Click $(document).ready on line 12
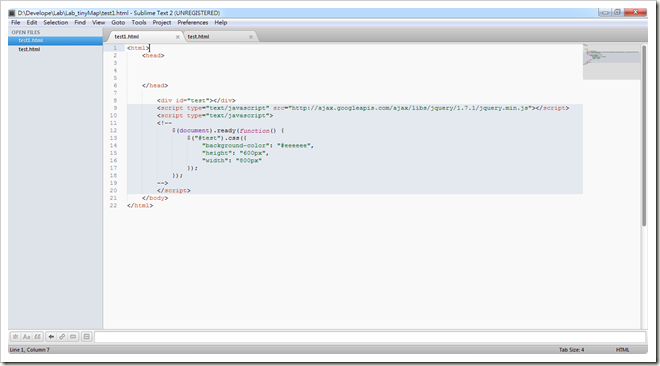This screenshot has width=660, height=366. [x=204, y=130]
